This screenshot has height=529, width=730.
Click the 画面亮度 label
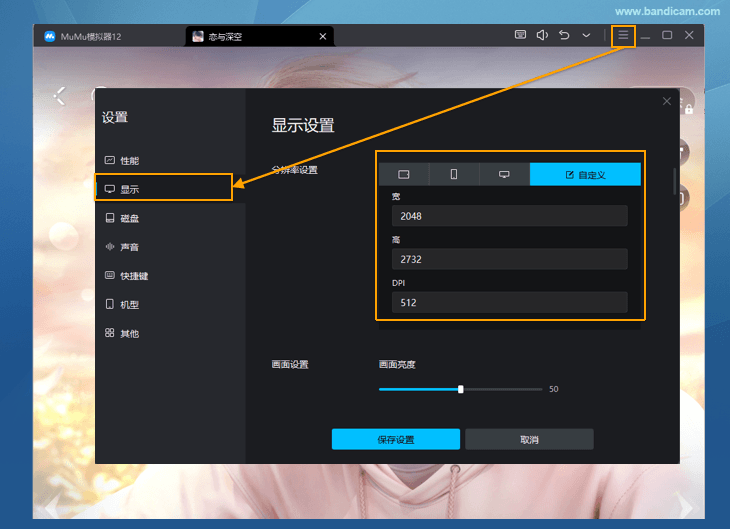pos(397,365)
